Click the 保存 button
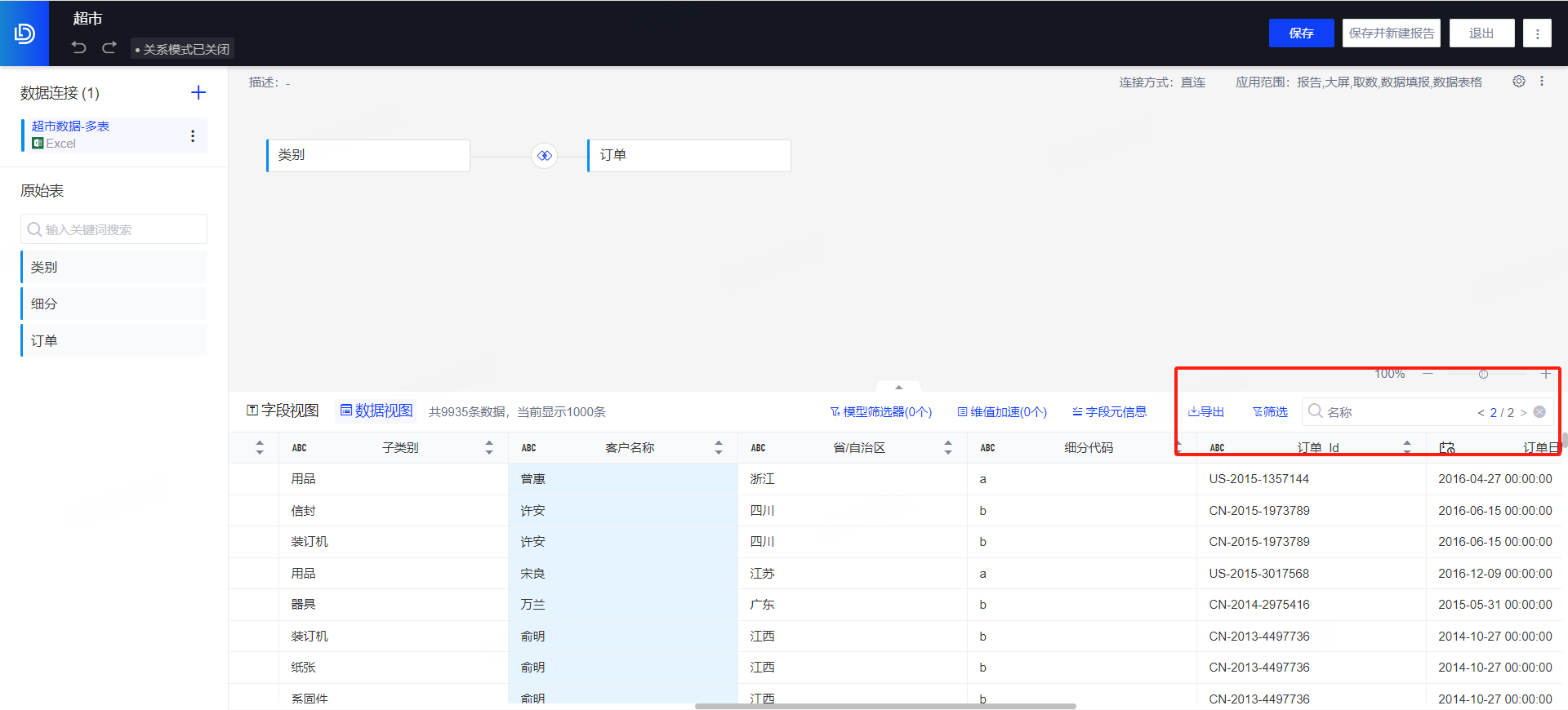This screenshot has height=710, width=1568. (x=1301, y=33)
